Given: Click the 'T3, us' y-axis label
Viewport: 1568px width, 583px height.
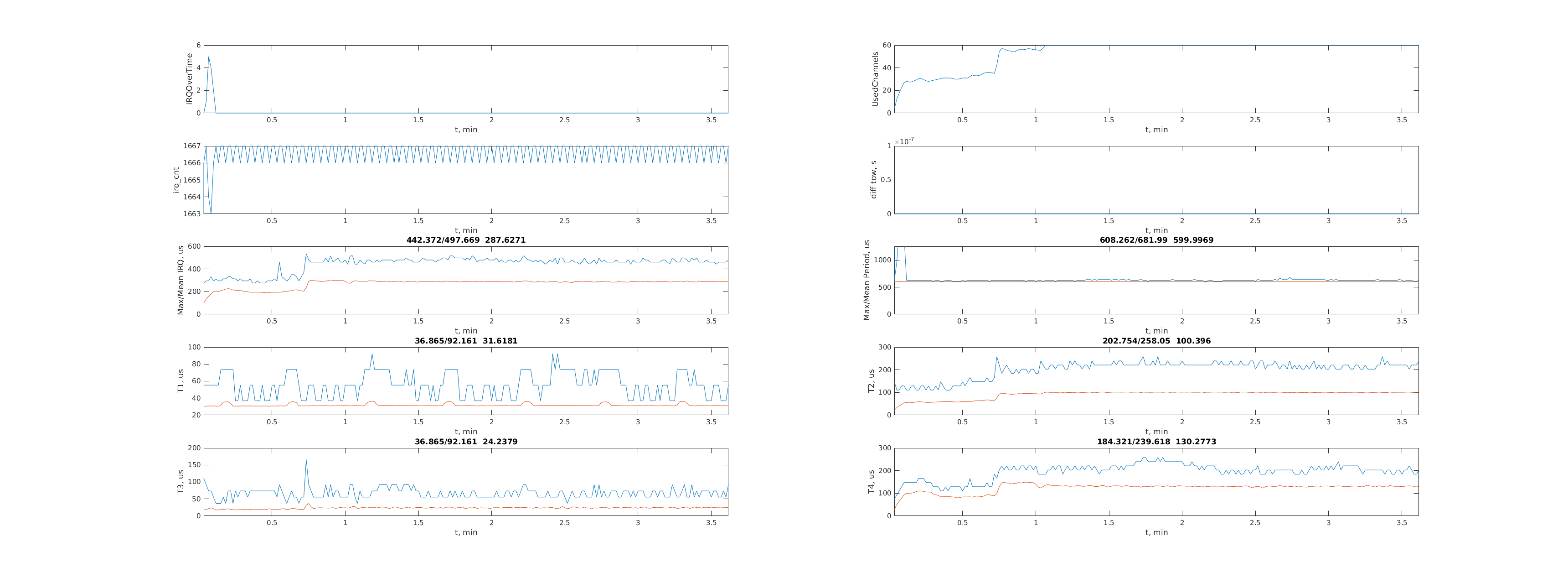Looking at the screenshot, I should [x=181, y=482].
